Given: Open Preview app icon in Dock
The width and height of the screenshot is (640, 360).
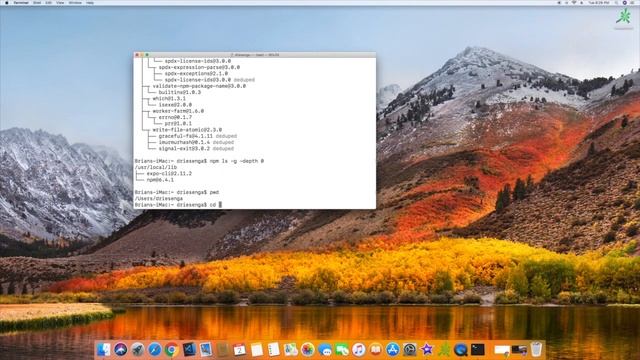Looking at the screenshot, I should [206, 349].
